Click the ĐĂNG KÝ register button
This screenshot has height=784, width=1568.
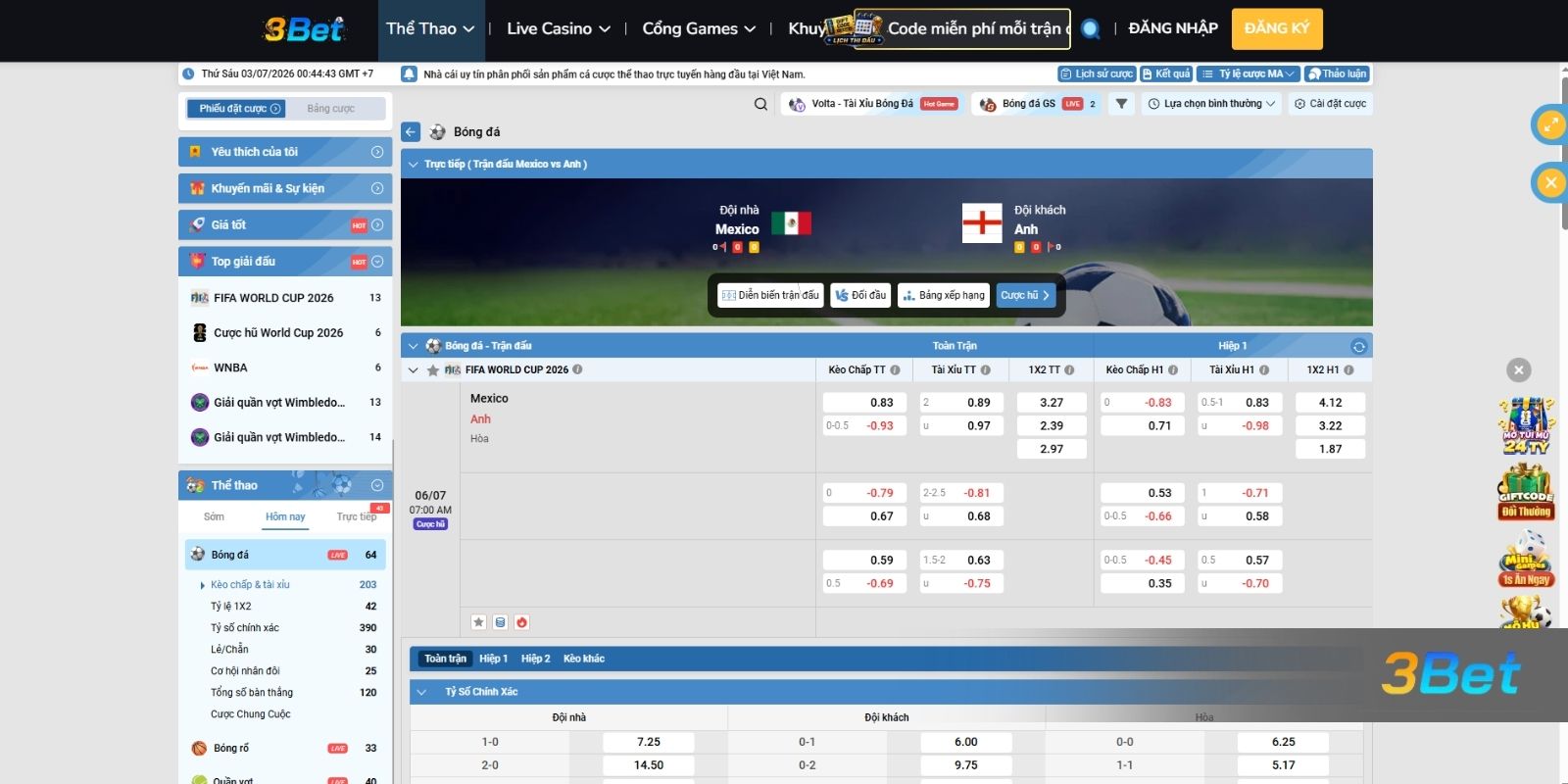(1277, 28)
